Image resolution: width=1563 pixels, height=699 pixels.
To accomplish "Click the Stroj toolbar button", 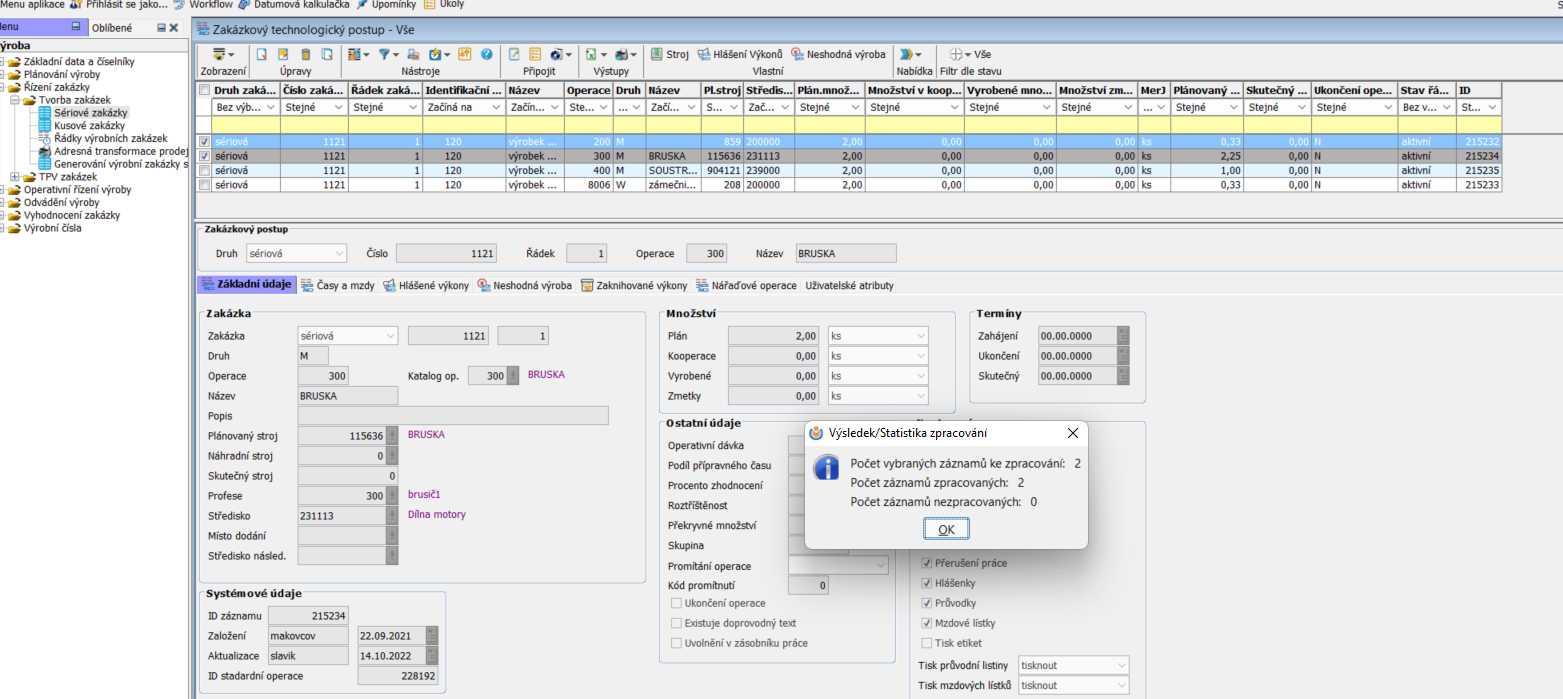I will [670, 54].
